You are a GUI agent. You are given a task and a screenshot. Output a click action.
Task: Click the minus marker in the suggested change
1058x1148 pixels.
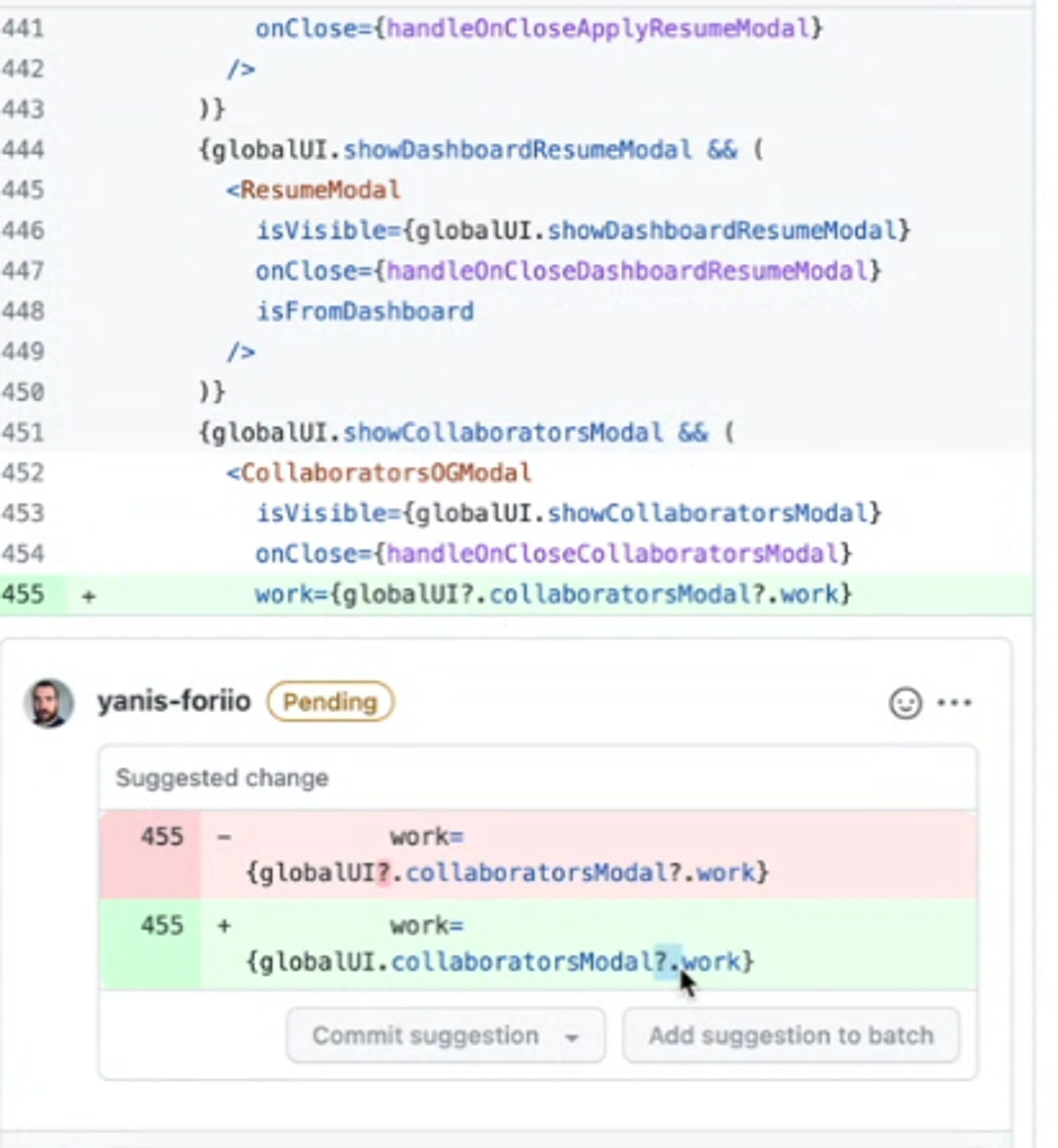tap(224, 837)
